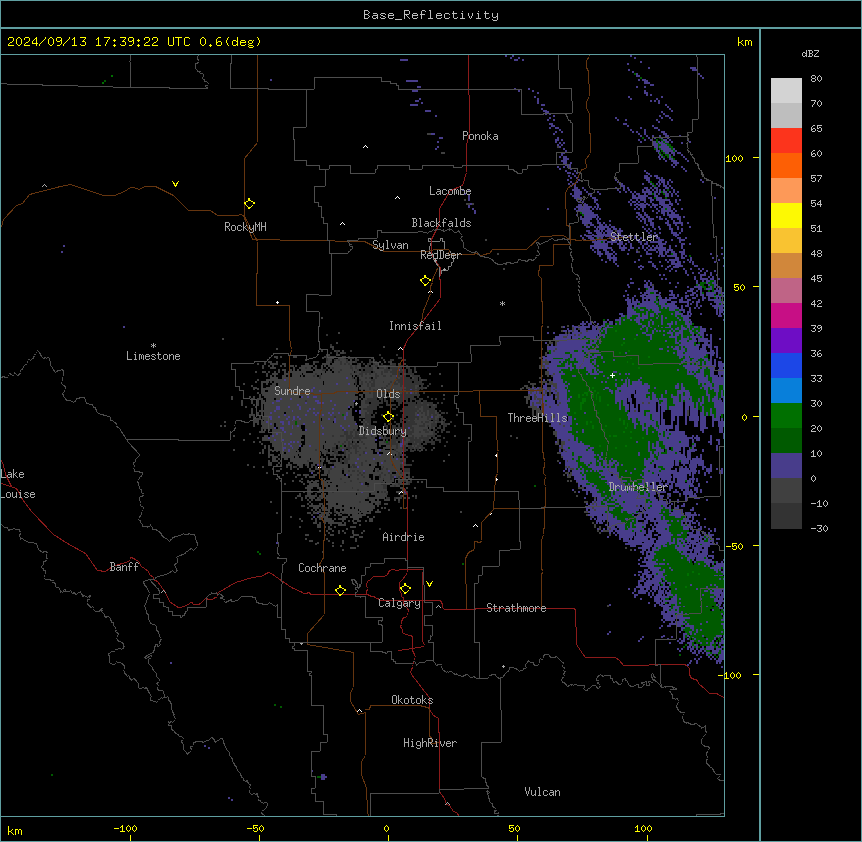Select the RedDeer label
Viewport: 862px width, 842px height.
[x=440, y=255]
